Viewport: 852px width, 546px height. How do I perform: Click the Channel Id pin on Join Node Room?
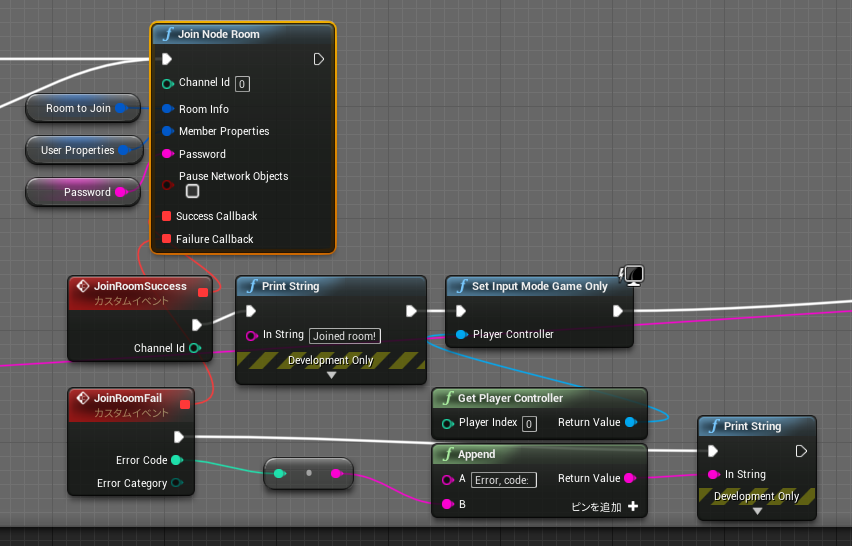[x=167, y=84]
